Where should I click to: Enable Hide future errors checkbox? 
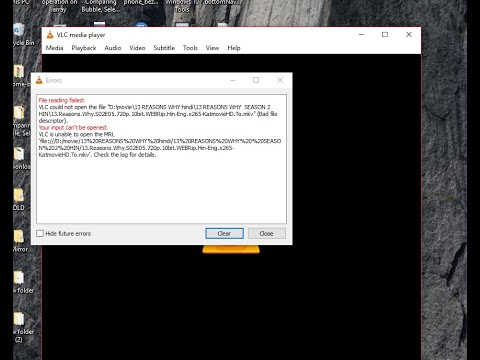(40, 234)
